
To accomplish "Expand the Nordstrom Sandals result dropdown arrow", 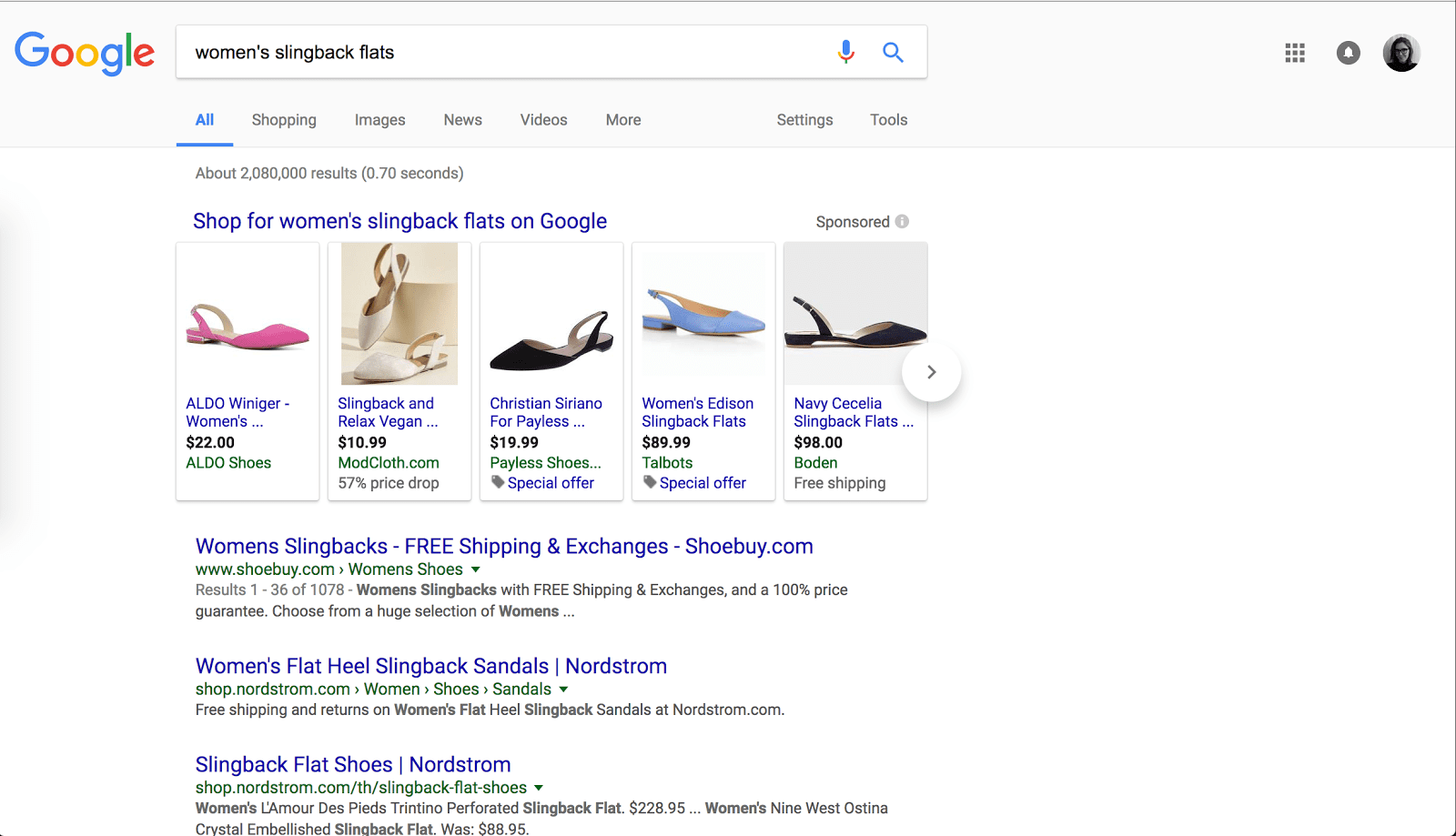I will pyautogui.click(x=563, y=690).
